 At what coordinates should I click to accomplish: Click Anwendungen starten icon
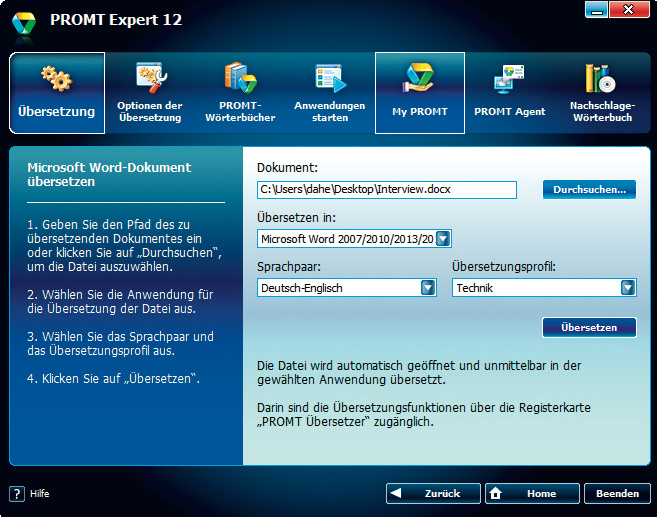[329, 78]
